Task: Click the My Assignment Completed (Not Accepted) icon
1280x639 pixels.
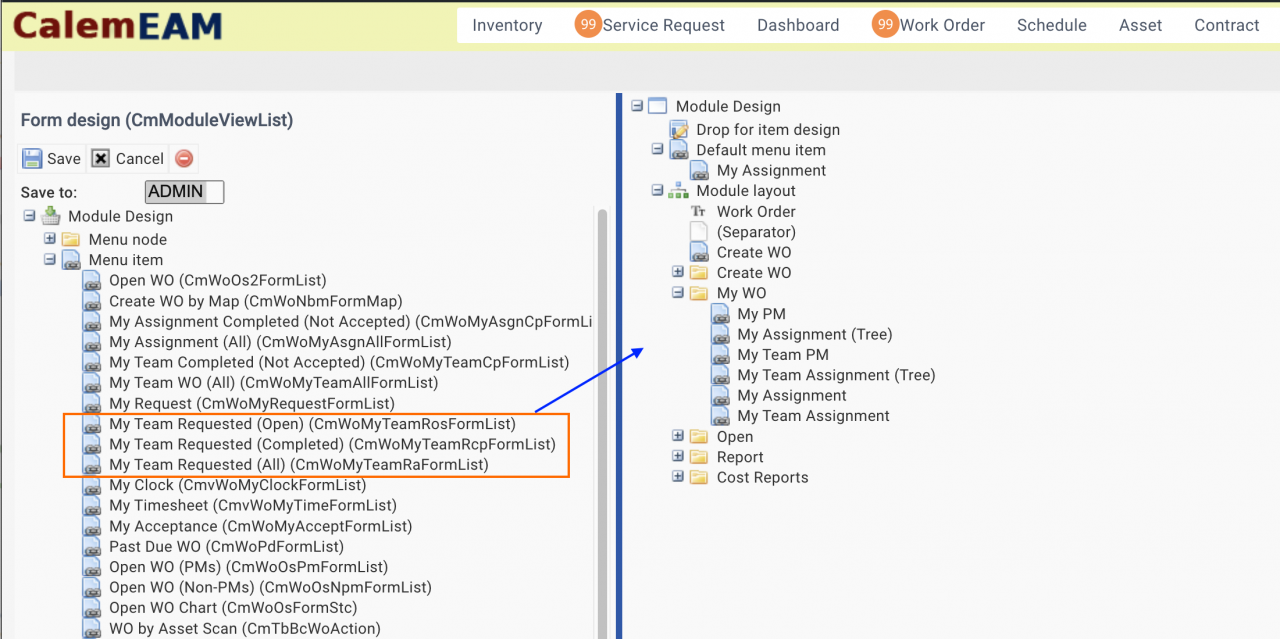Action: (x=92, y=322)
